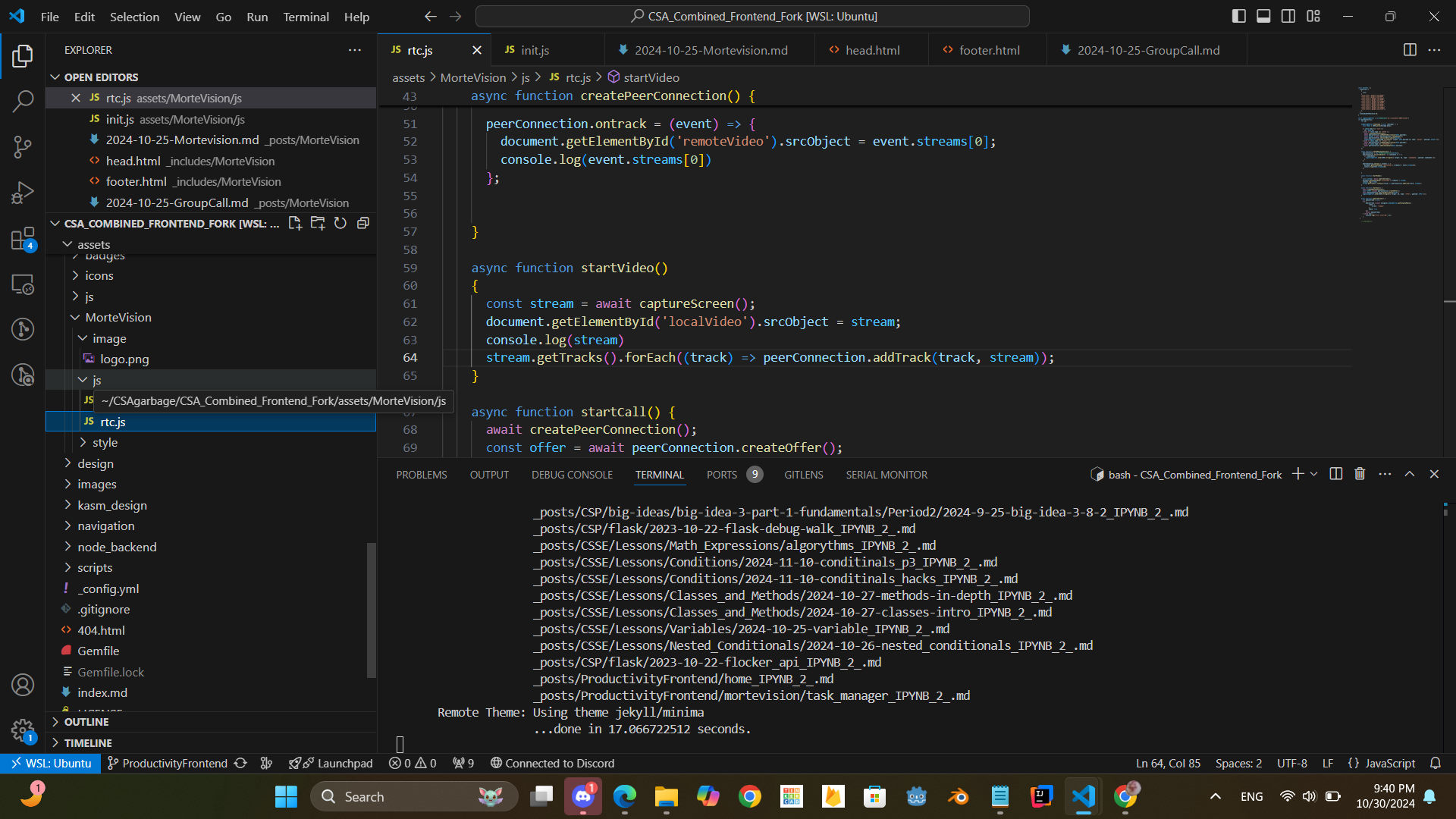Viewport: 1456px width, 819px height.
Task: Click the taskbar Search box
Action: pos(414,796)
